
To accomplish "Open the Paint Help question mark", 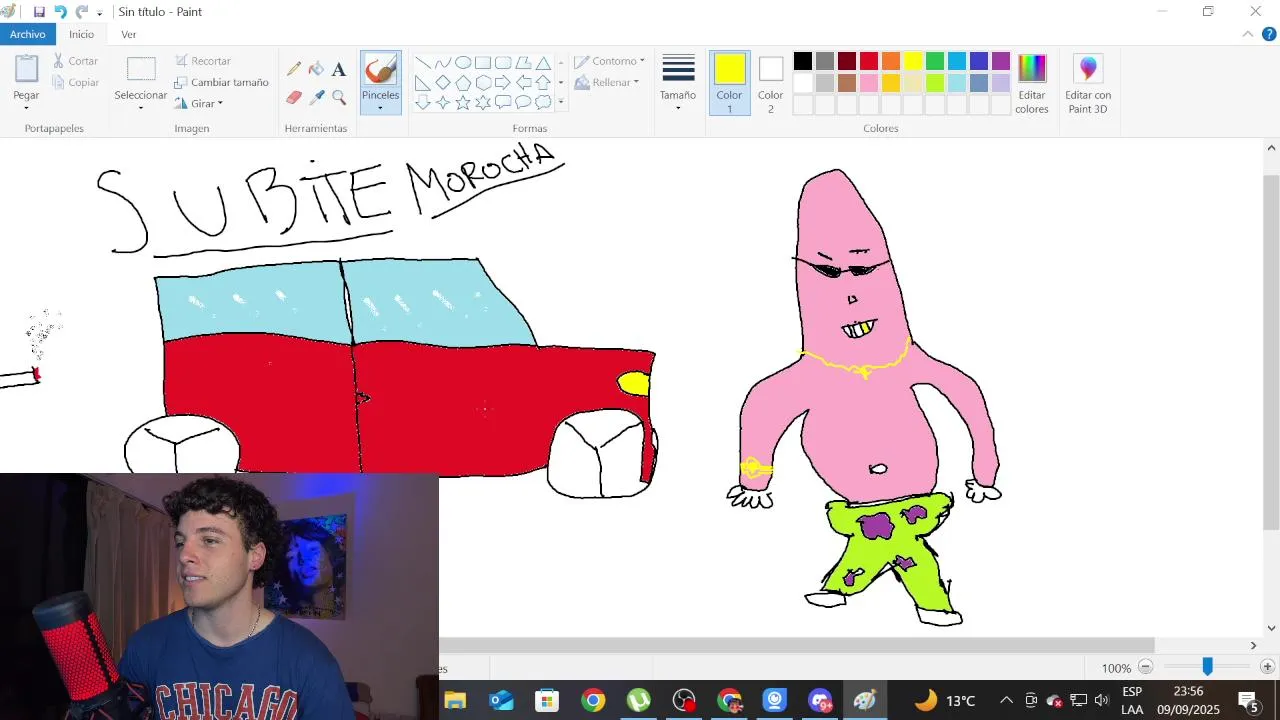I will 1269,34.
